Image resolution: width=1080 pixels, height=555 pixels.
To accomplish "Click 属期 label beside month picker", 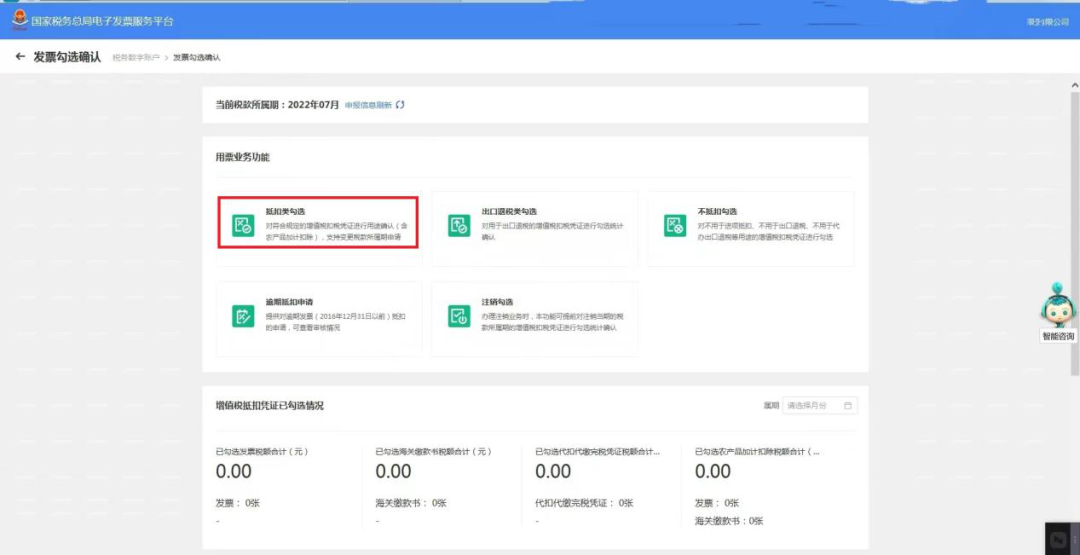I will (771, 406).
